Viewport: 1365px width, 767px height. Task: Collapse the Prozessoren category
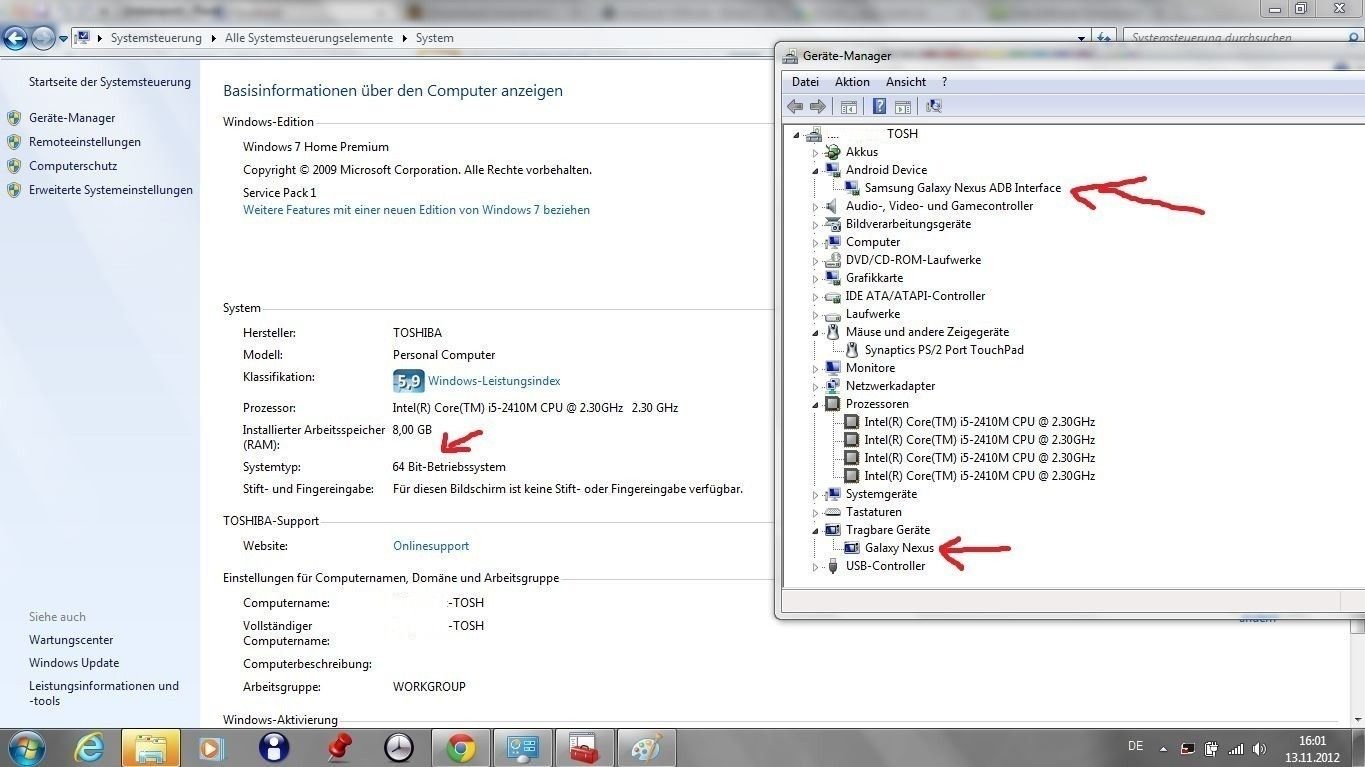click(816, 405)
